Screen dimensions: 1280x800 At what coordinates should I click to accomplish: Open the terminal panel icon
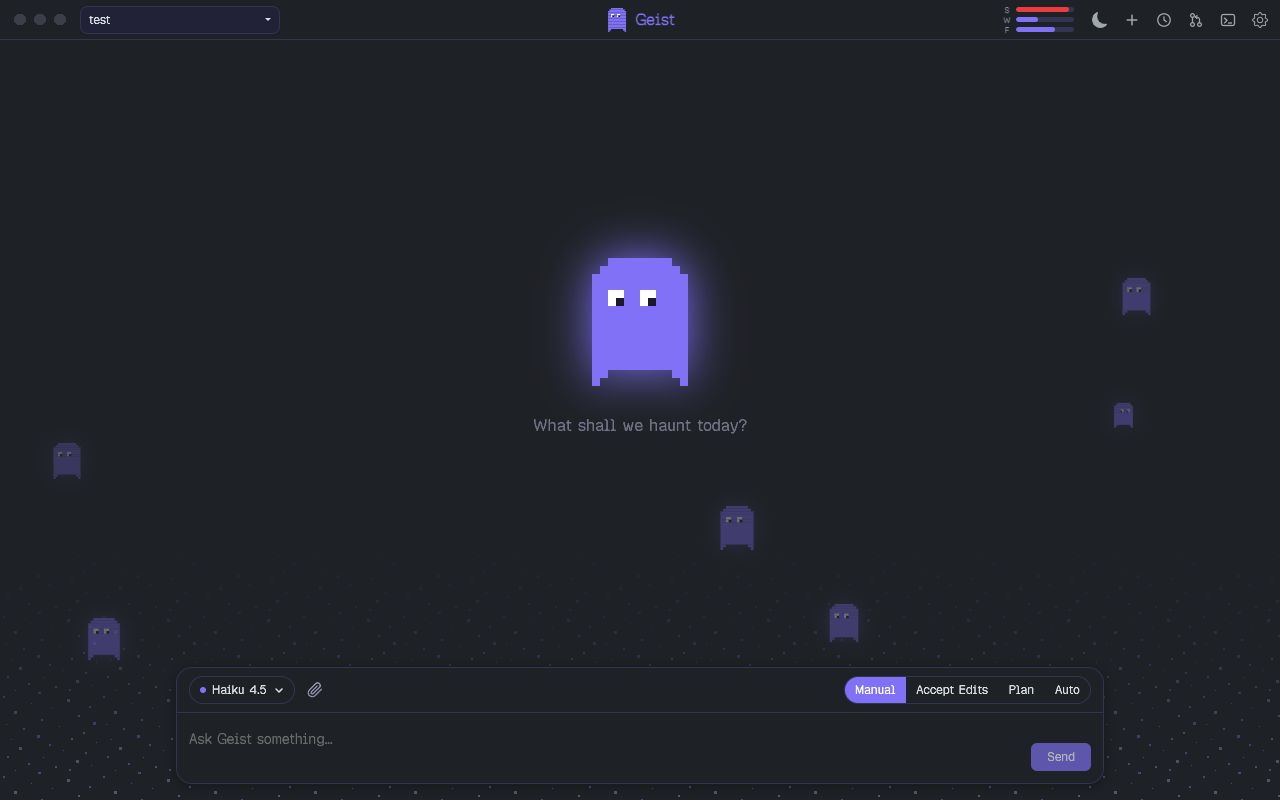coord(1228,20)
